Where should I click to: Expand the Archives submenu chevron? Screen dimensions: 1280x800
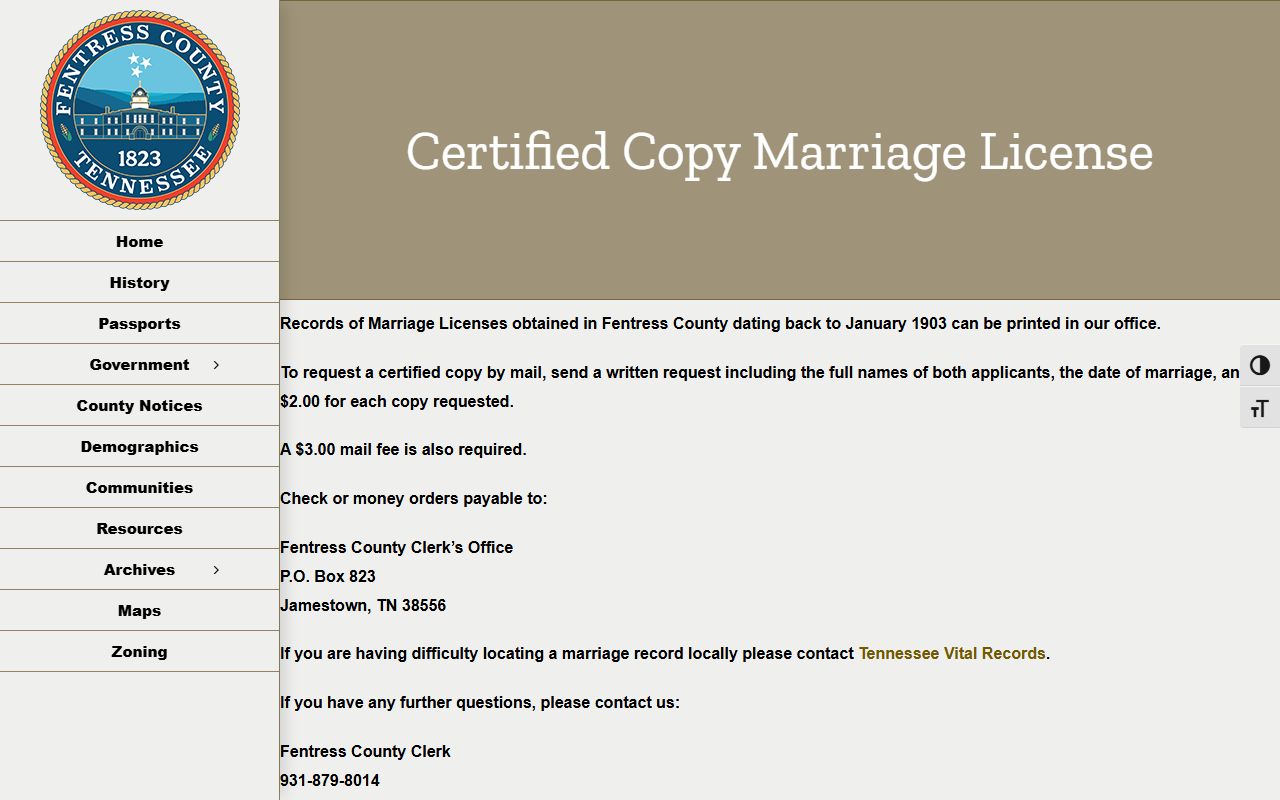(x=216, y=570)
